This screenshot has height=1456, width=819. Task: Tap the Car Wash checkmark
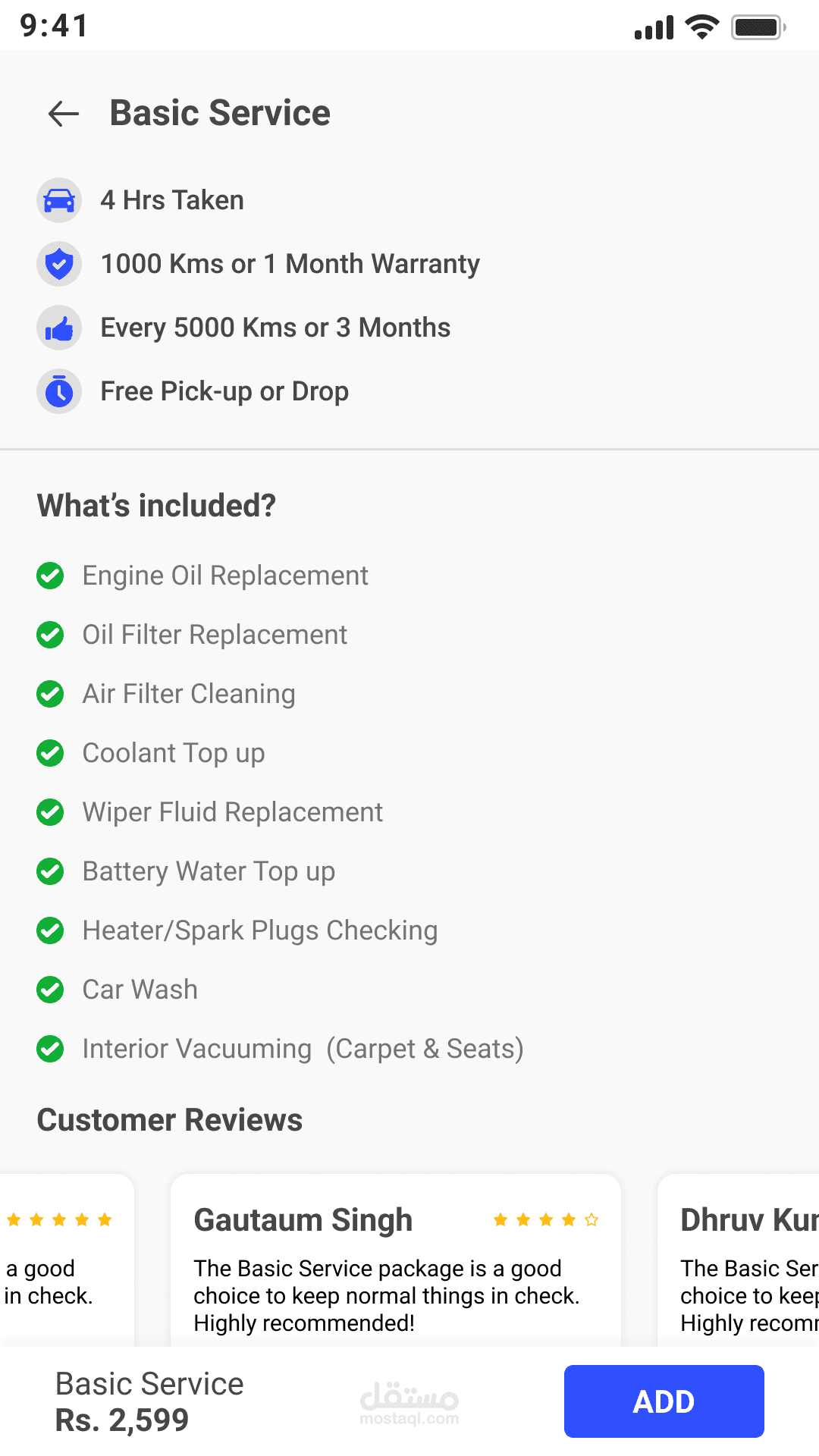[x=51, y=990]
